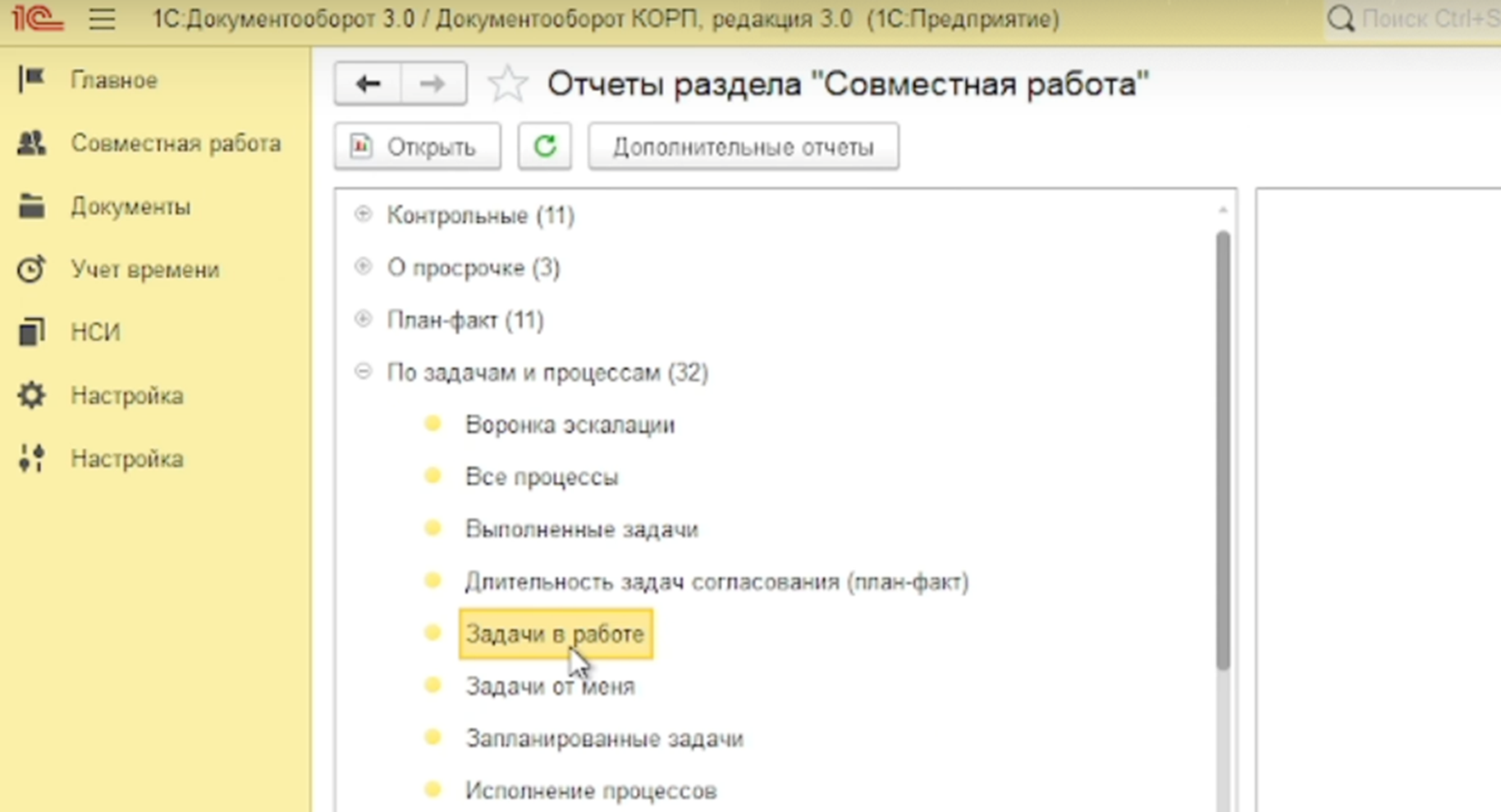Click yellow dot beside Задачи от меня

432,685
